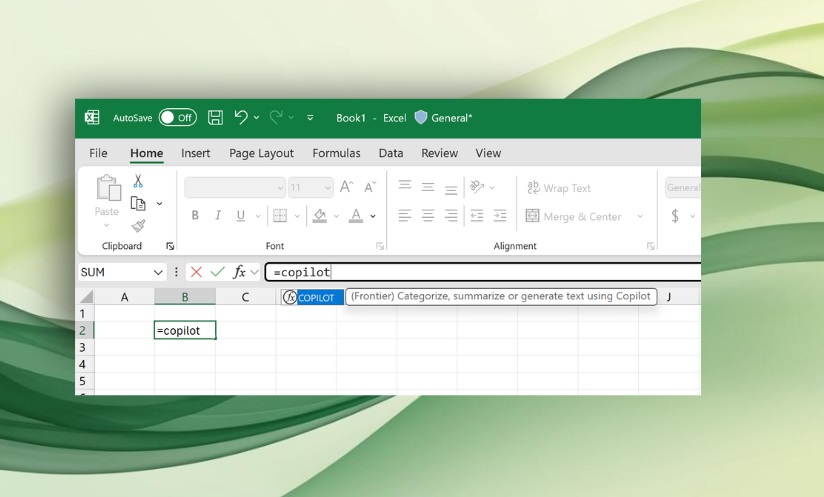Viewport: 824px width, 497px height.
Task: Click the Wrap Text button
Action: tap(559, 188)
